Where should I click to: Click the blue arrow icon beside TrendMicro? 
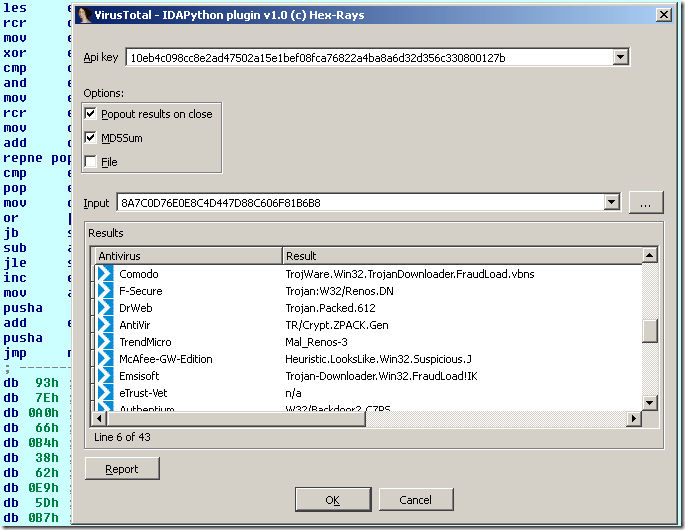click(x=105, y=342)
